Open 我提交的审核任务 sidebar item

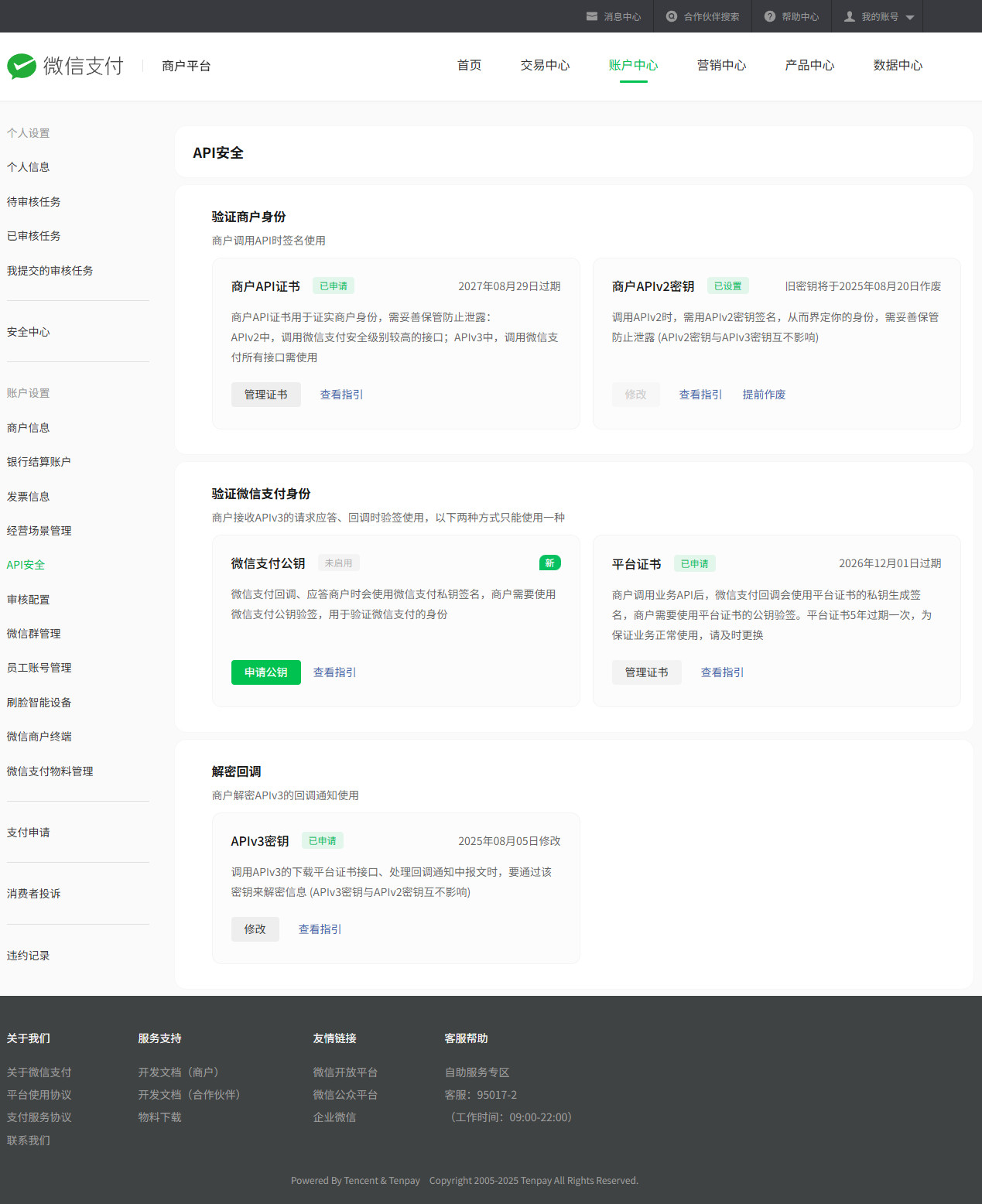pos(50,271)
